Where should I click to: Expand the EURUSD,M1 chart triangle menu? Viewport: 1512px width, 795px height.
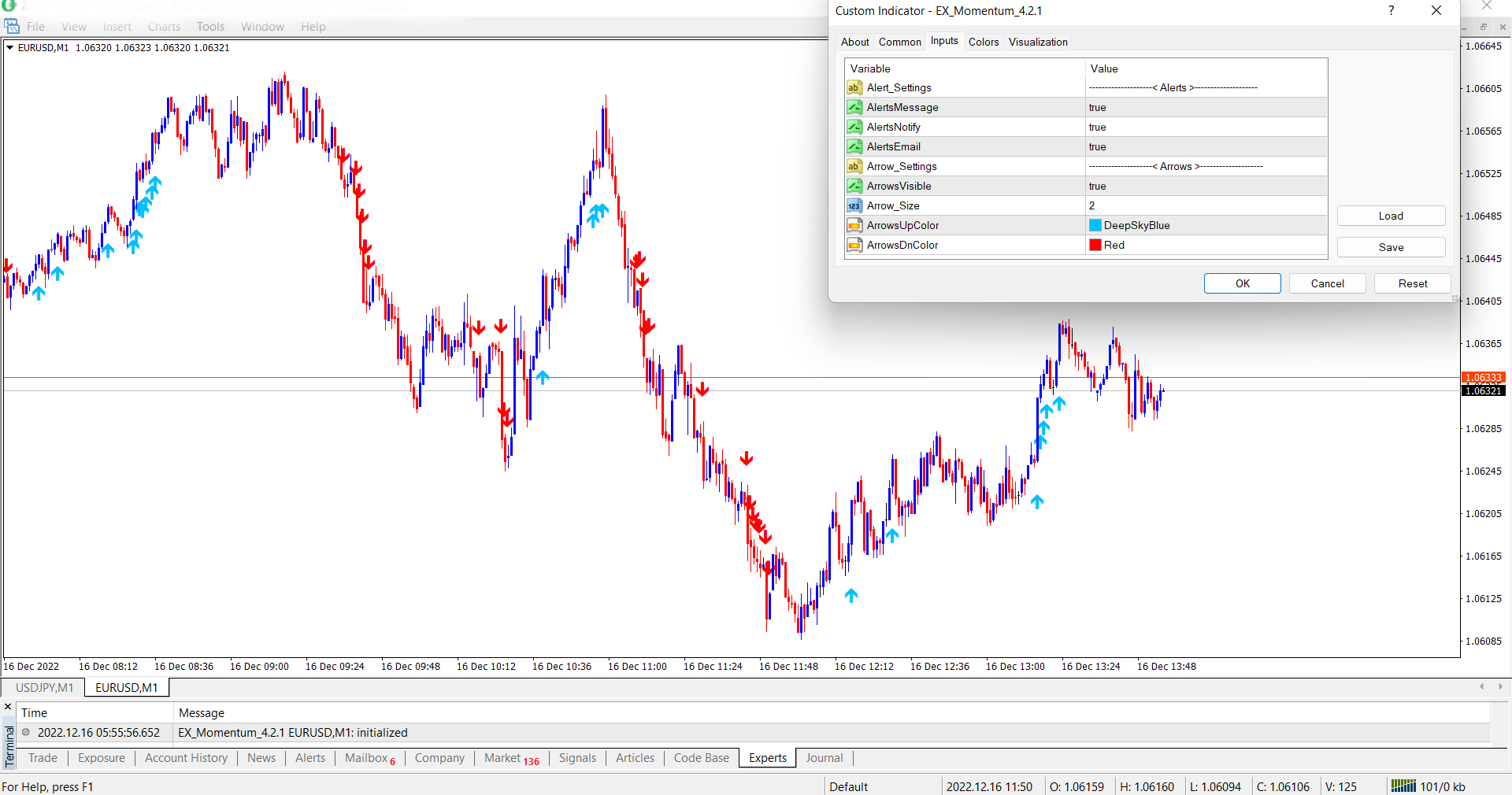(x=9, y=48)
